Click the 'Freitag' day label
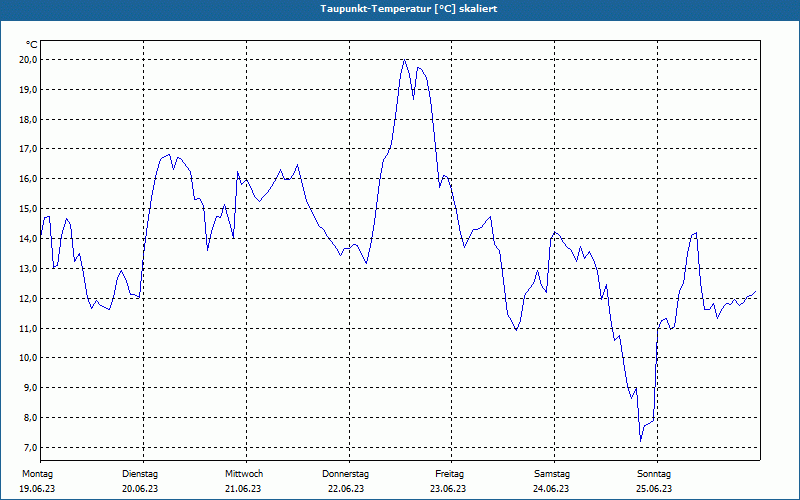Image resolution: width=800 pixels, height=500 pixels. pyautogui.click(x=449, y=474)
